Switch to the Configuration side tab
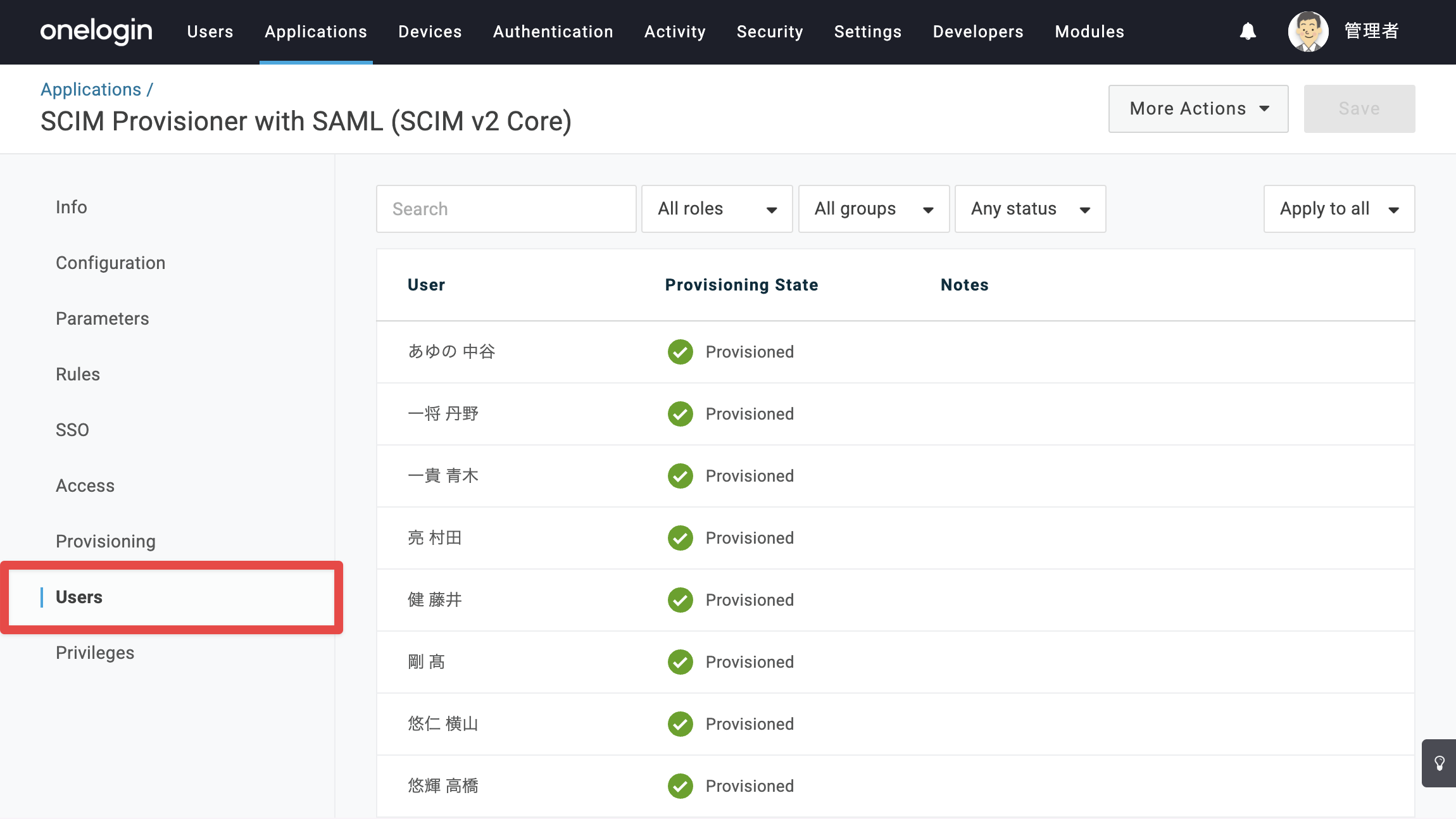The height and width of the screenshot is (819, 1456). pyautogui.click(x=111, y=263)
